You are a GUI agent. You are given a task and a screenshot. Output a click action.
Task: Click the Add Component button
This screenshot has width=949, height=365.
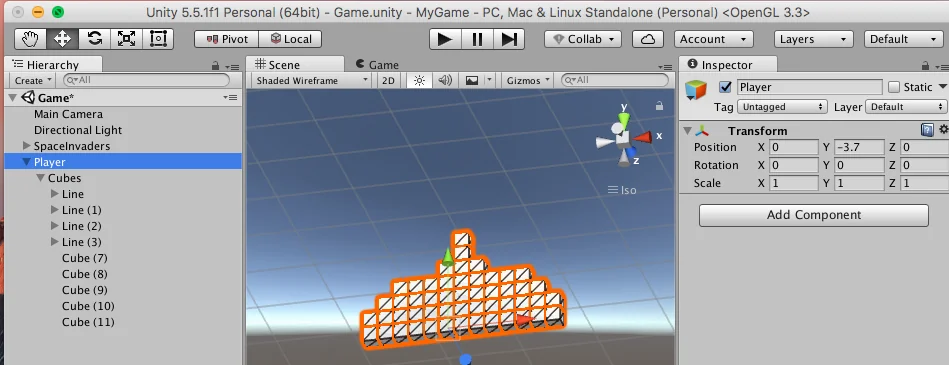(813, 215)
